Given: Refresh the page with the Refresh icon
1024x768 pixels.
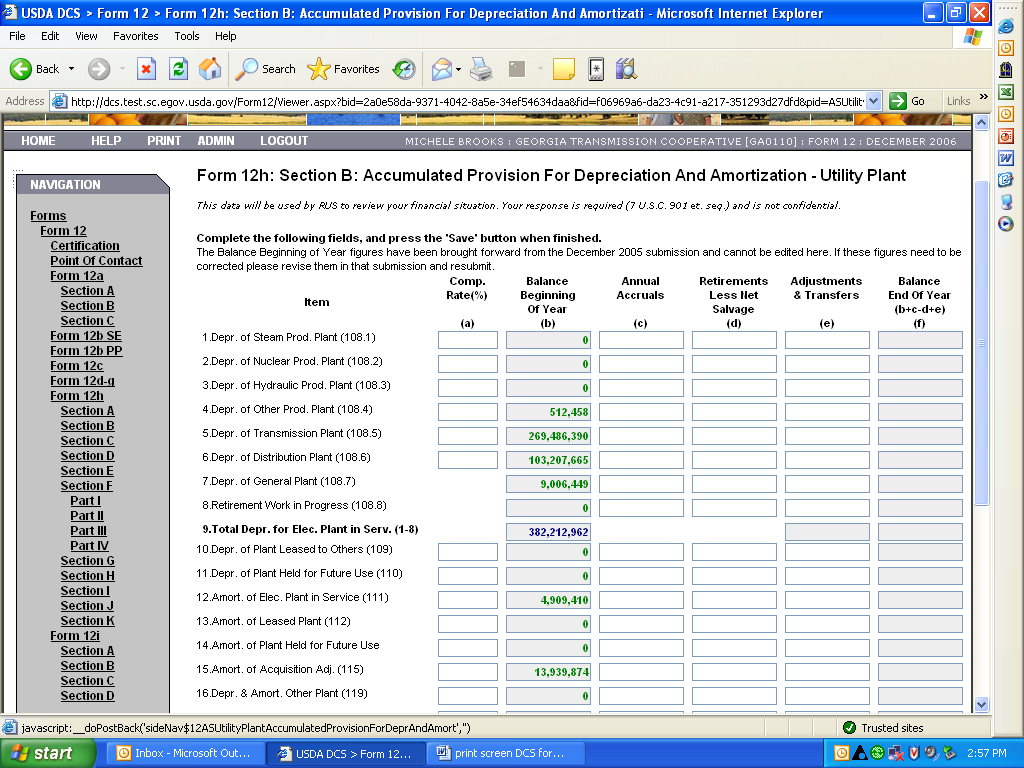Looking at the screenshot, I should [x=178, y=69].
